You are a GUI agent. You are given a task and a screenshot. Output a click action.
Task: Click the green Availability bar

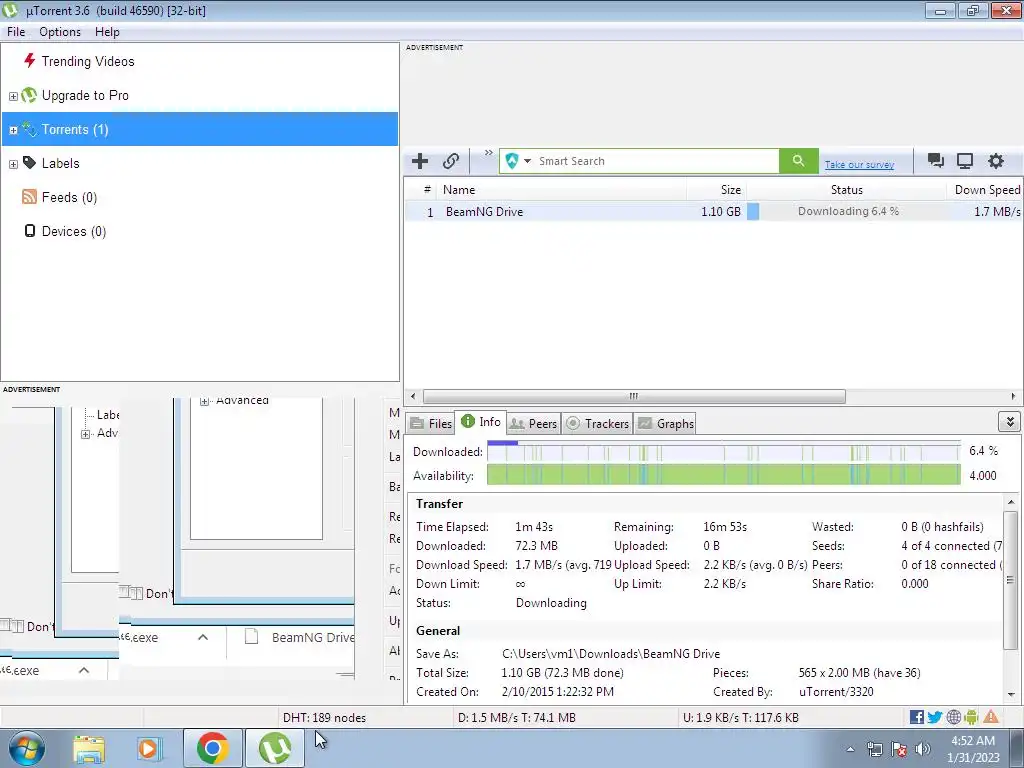pyautogui.click(x=724, y=475)
